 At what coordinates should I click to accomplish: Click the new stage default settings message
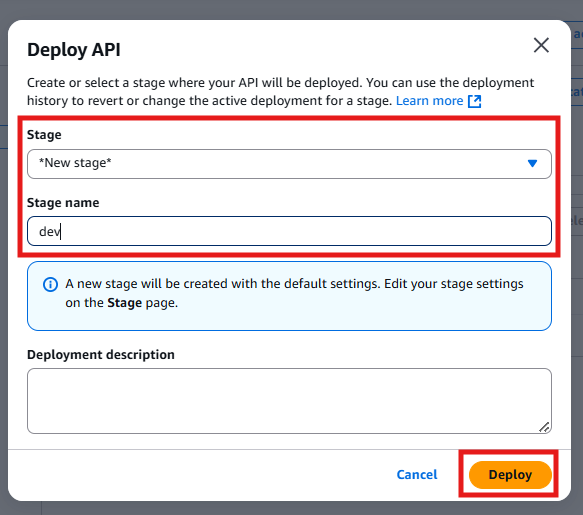(294, 293)
